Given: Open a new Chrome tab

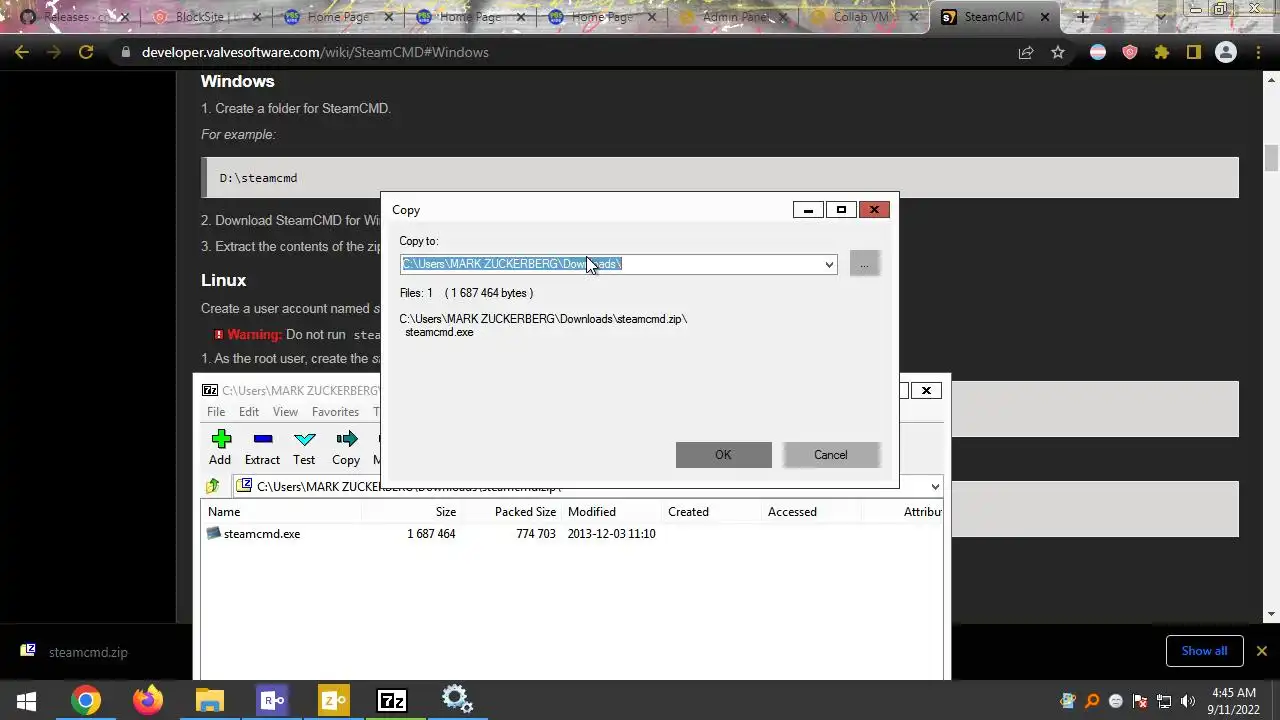Looking at the screenshot, I should [x=1082, y=17].
